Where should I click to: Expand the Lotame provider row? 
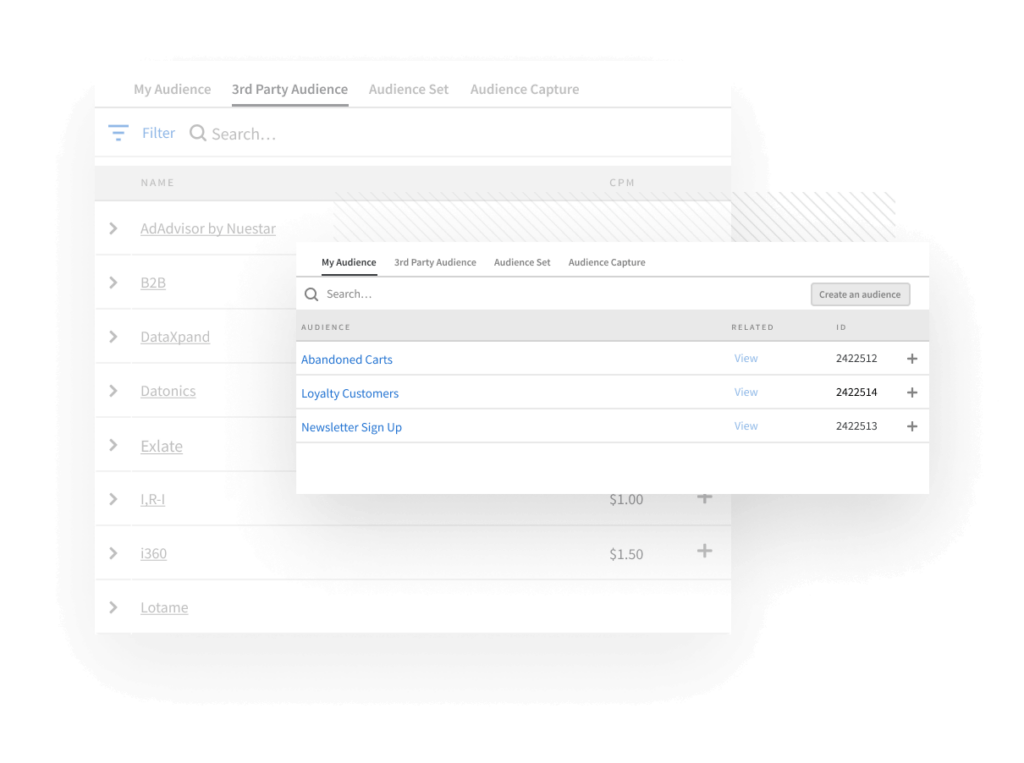[x=113, y=607]
